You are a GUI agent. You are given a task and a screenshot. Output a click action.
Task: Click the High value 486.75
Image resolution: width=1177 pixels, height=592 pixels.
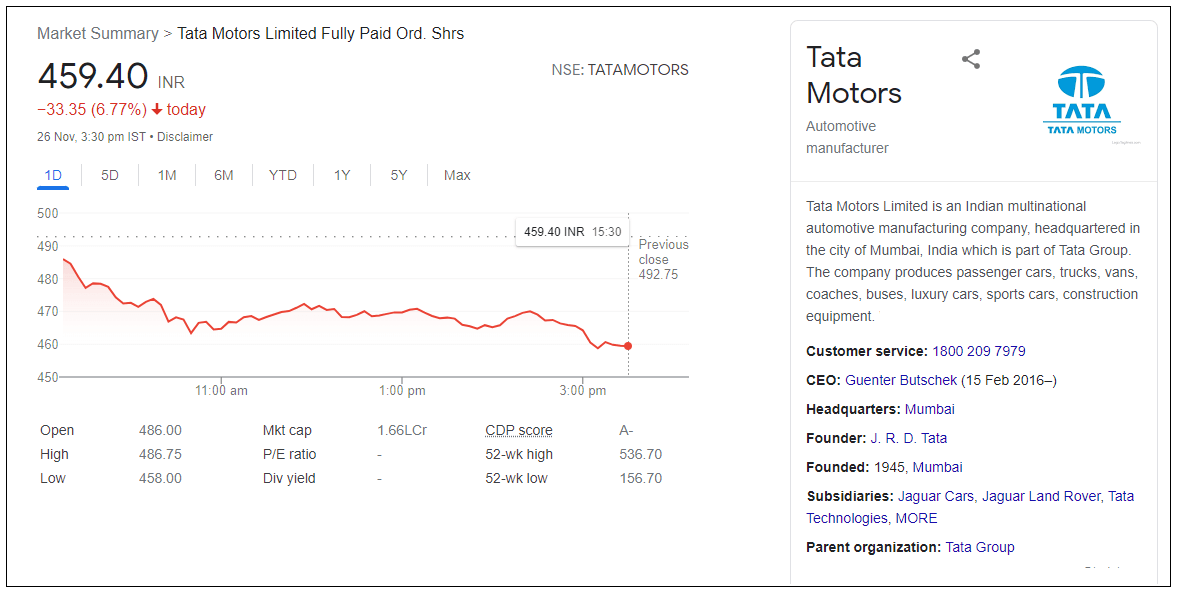pos(160,455)
